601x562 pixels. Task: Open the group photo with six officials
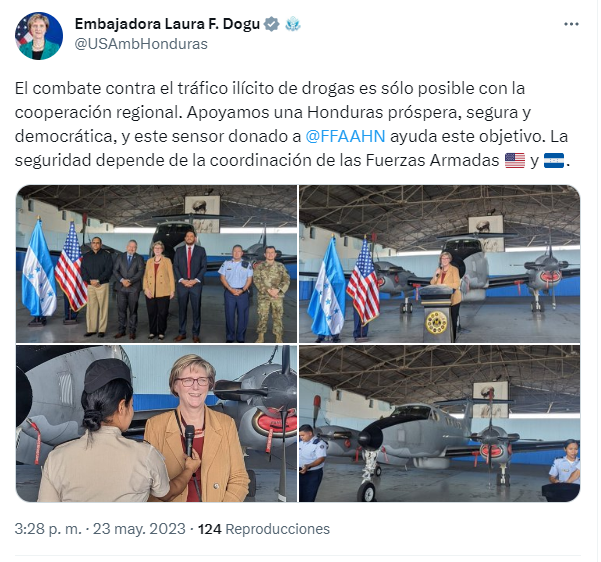pyautogui.click(x=156, y=264)
